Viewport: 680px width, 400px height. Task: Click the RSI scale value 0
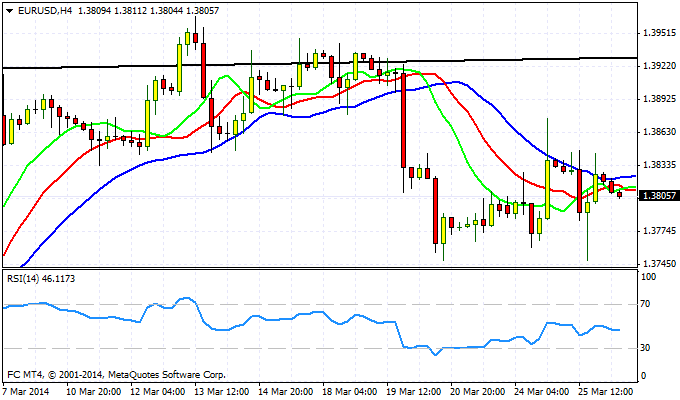[643, 376]
